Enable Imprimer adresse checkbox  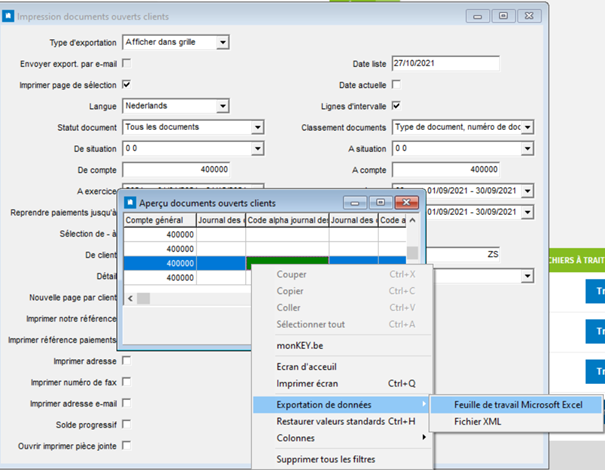[127, 361]
